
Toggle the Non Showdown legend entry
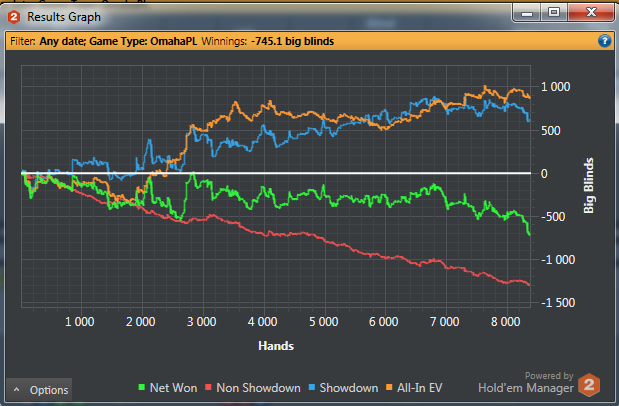click(253, 388)
